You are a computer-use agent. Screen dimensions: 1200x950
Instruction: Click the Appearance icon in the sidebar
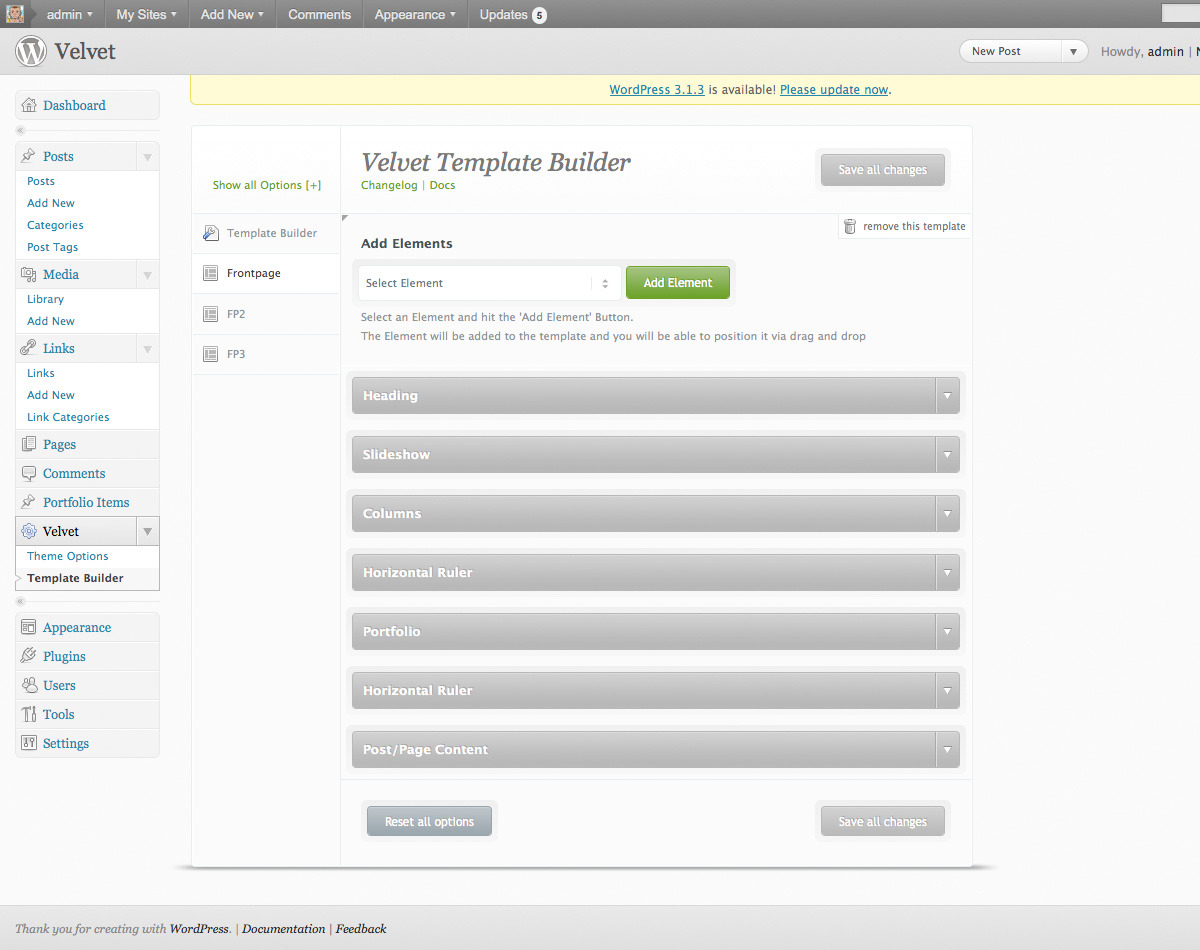coord(29,627)
